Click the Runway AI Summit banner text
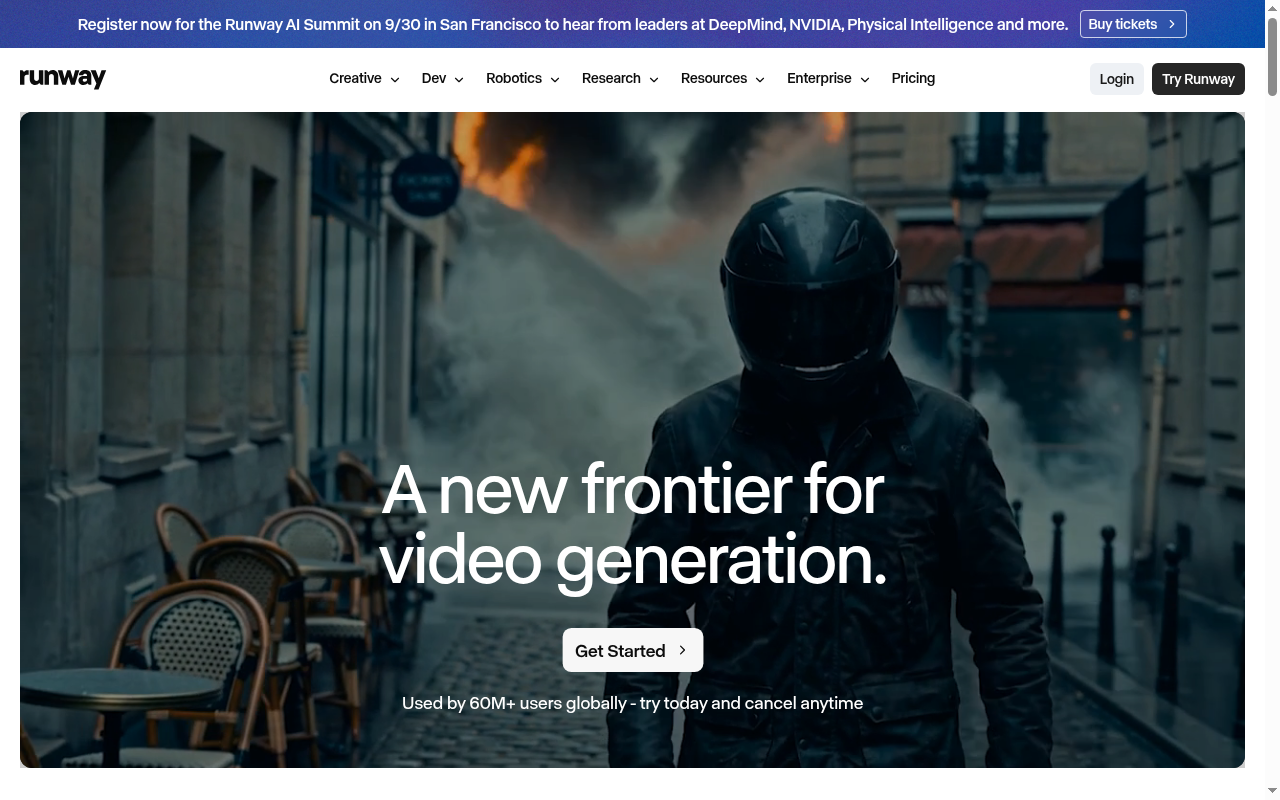 [573, 24]
